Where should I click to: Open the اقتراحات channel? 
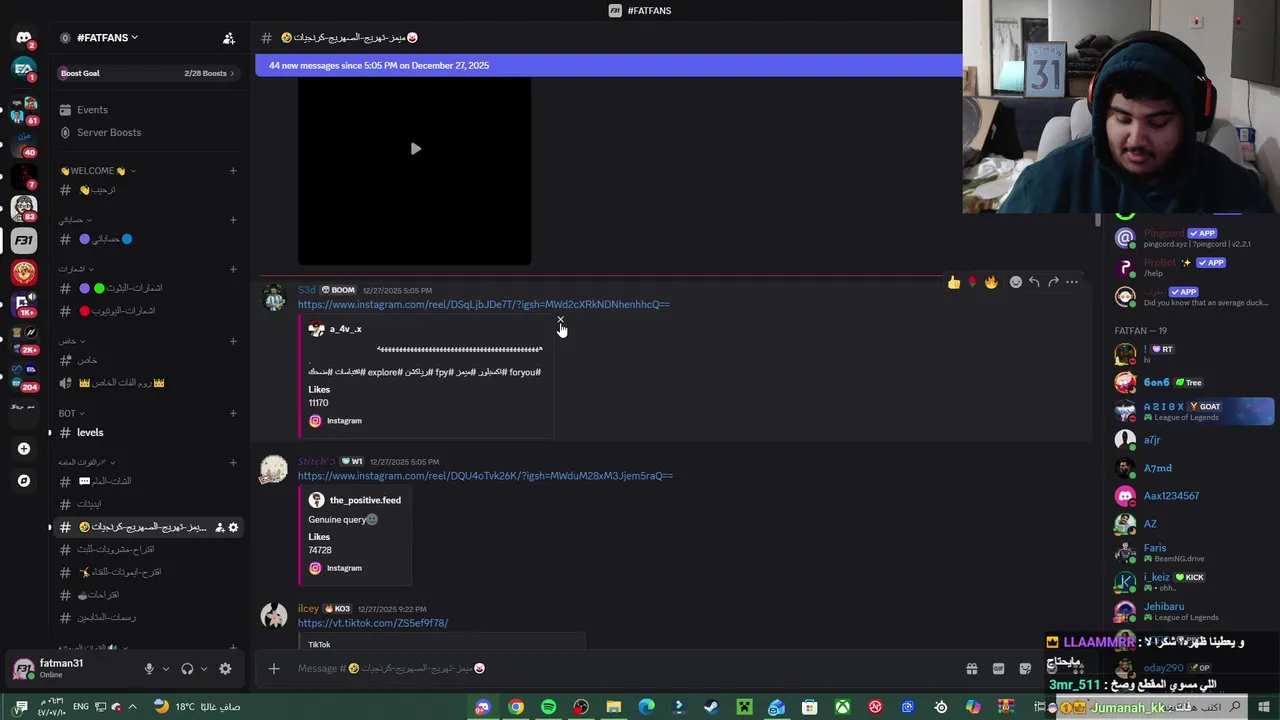click(x=148, y=595)
